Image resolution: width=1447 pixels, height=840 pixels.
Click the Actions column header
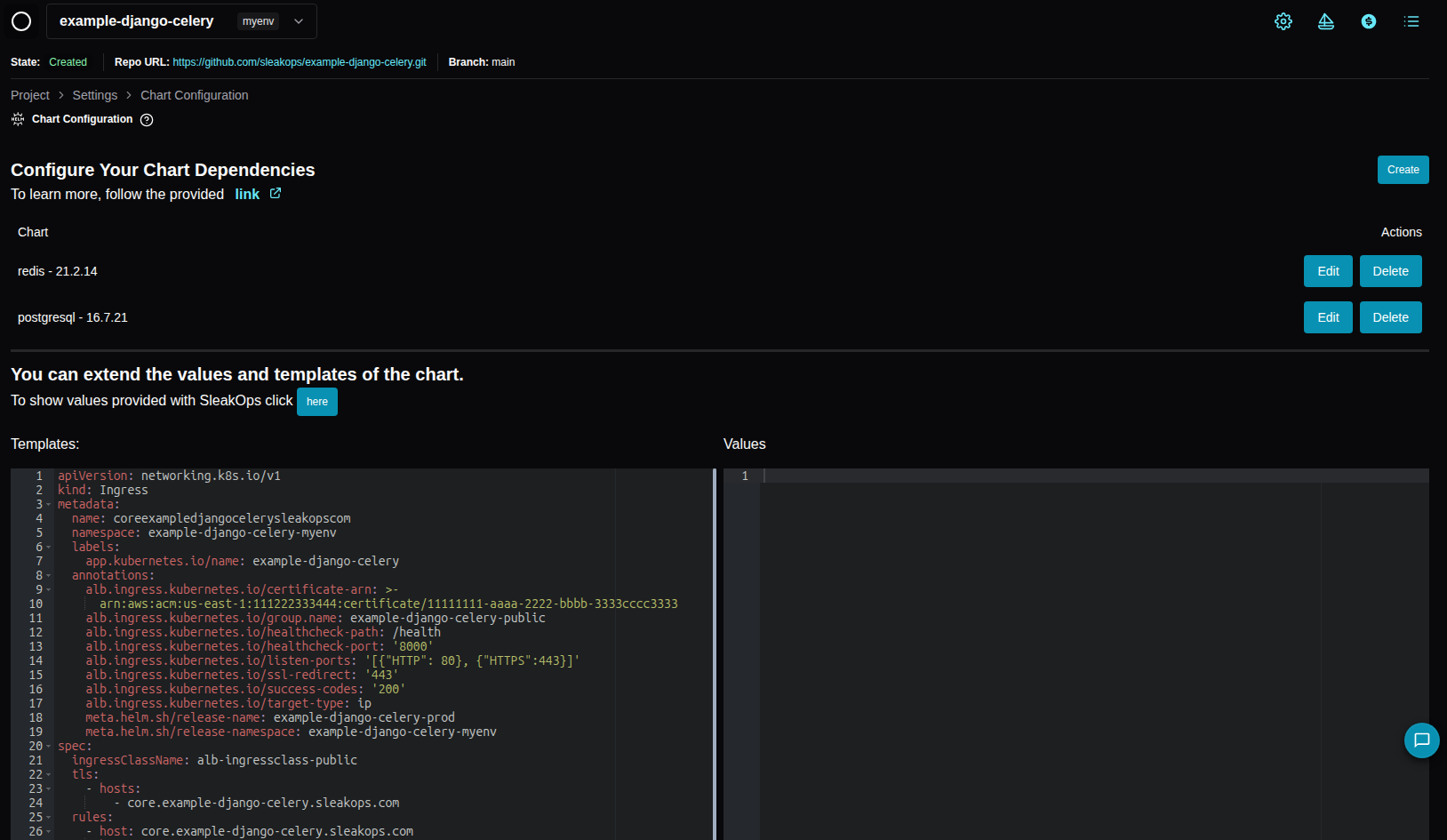pyautogui.click(x=1402, y=232)
